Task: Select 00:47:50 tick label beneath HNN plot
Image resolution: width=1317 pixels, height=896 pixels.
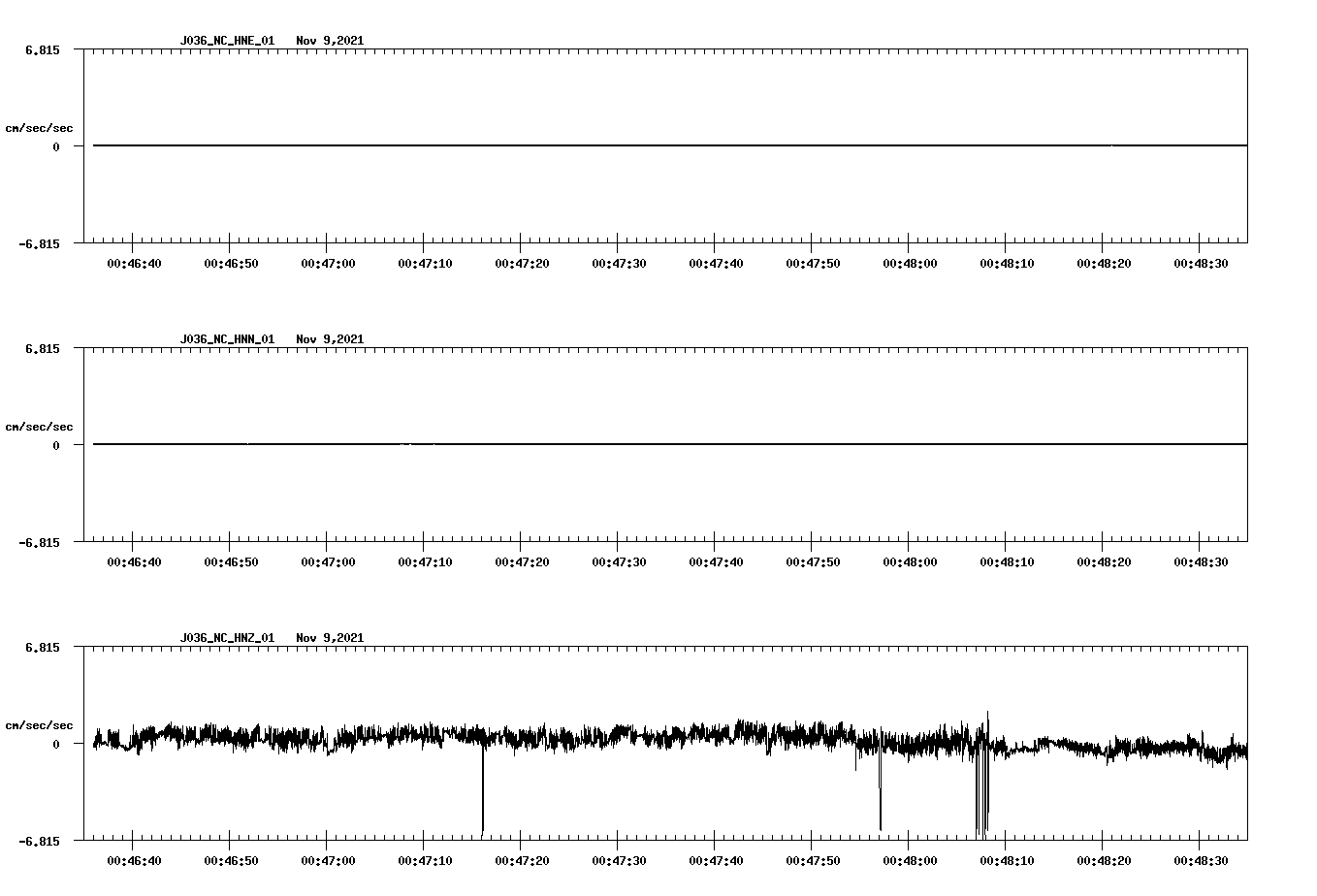Action: click(813, 561)
